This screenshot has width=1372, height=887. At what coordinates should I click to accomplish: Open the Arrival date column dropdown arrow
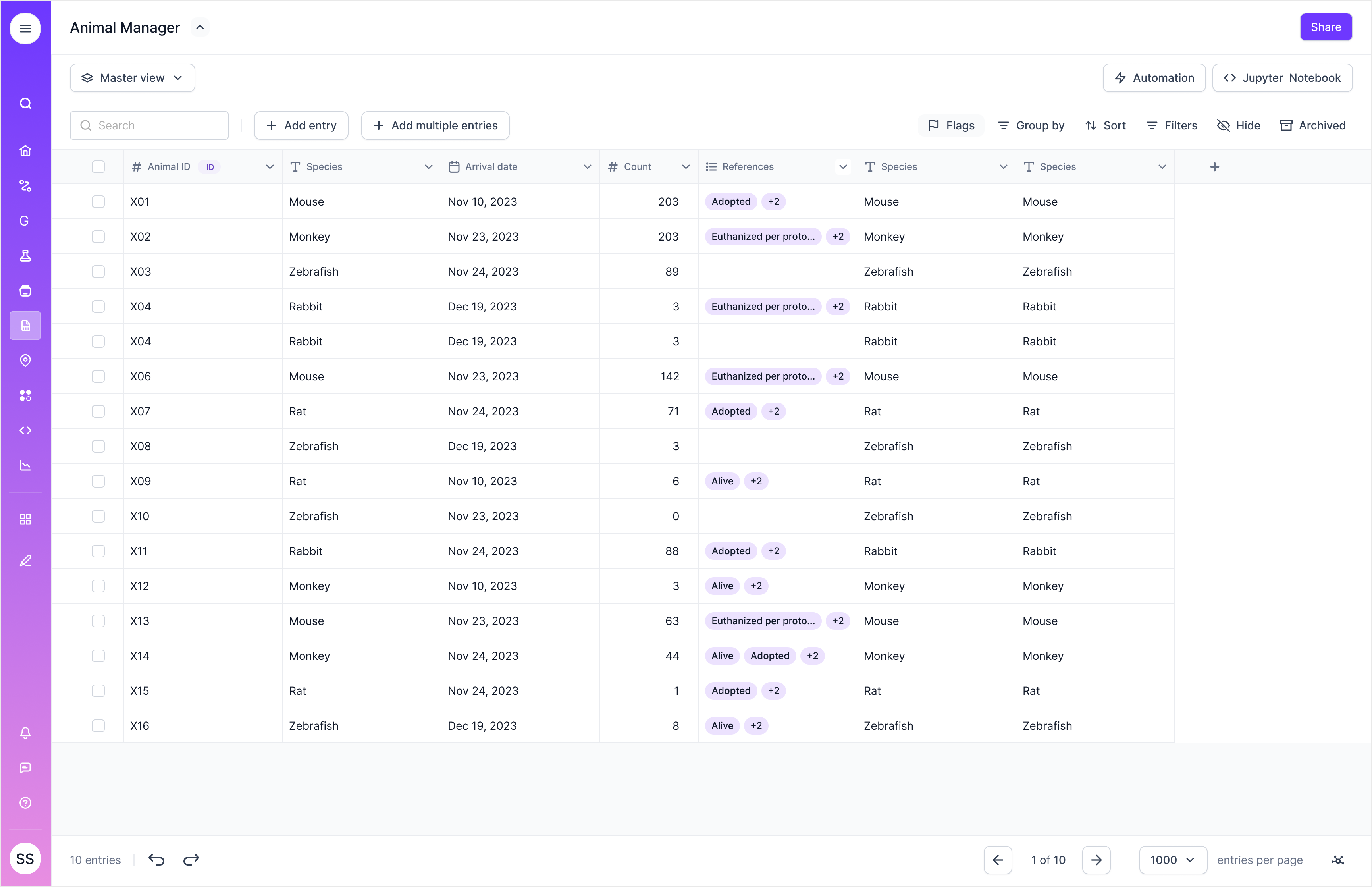point(587,167)
